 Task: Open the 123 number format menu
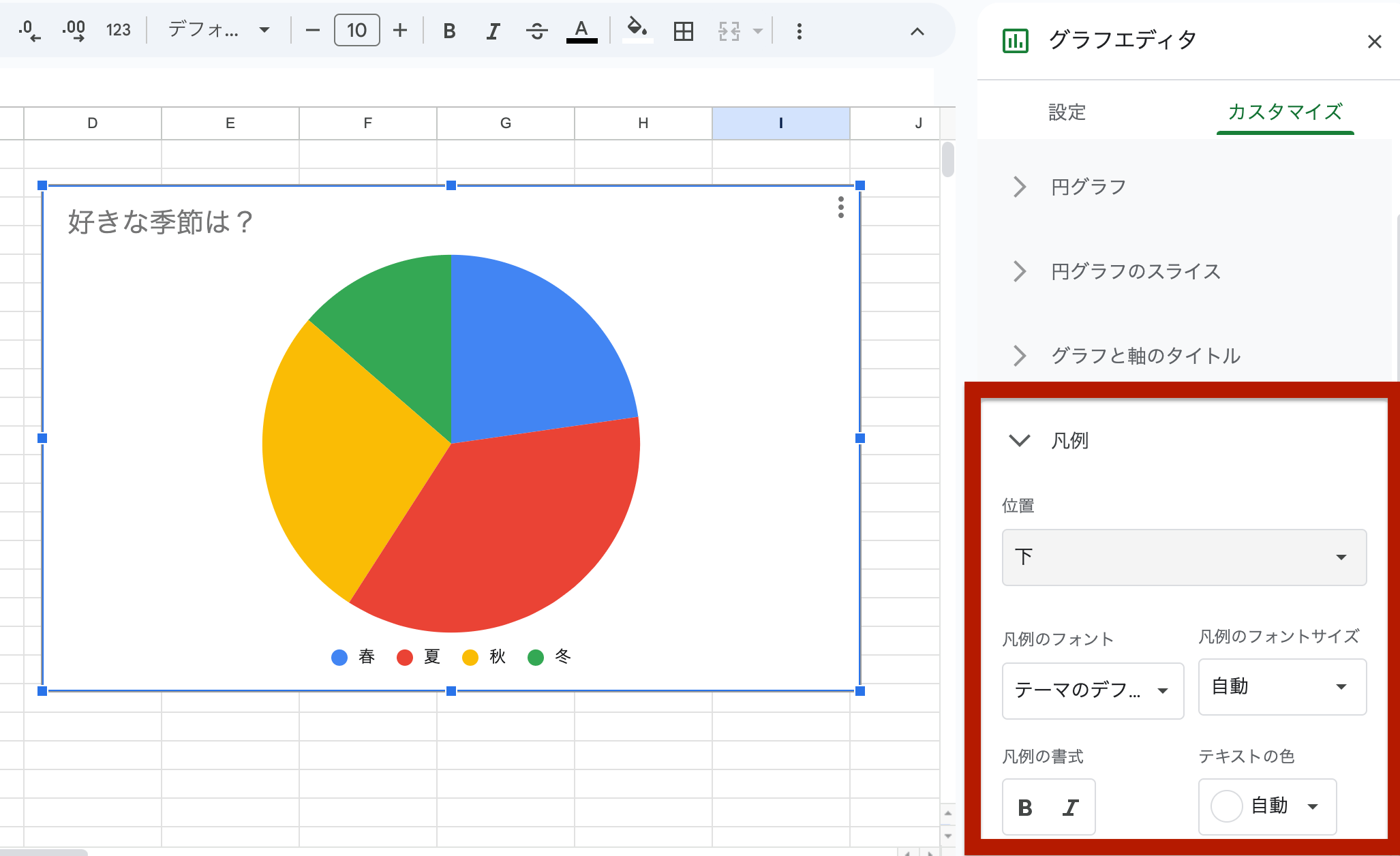(118, 30)
